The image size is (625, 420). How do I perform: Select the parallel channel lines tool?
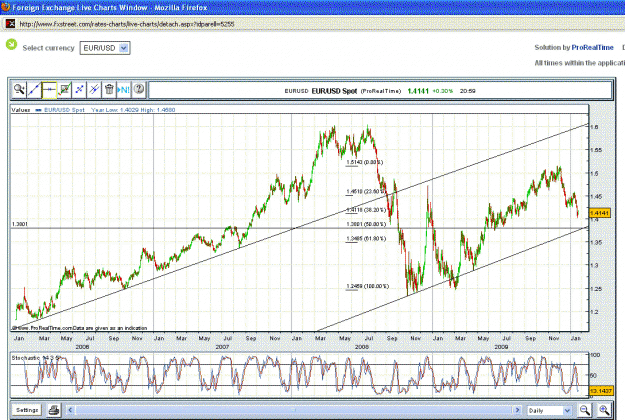click(94, 89)
